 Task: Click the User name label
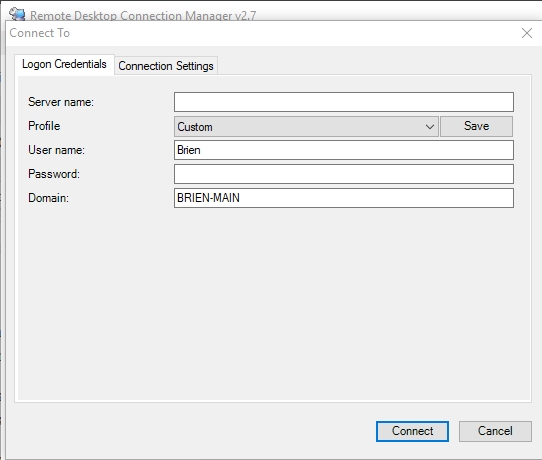(56, 150)
